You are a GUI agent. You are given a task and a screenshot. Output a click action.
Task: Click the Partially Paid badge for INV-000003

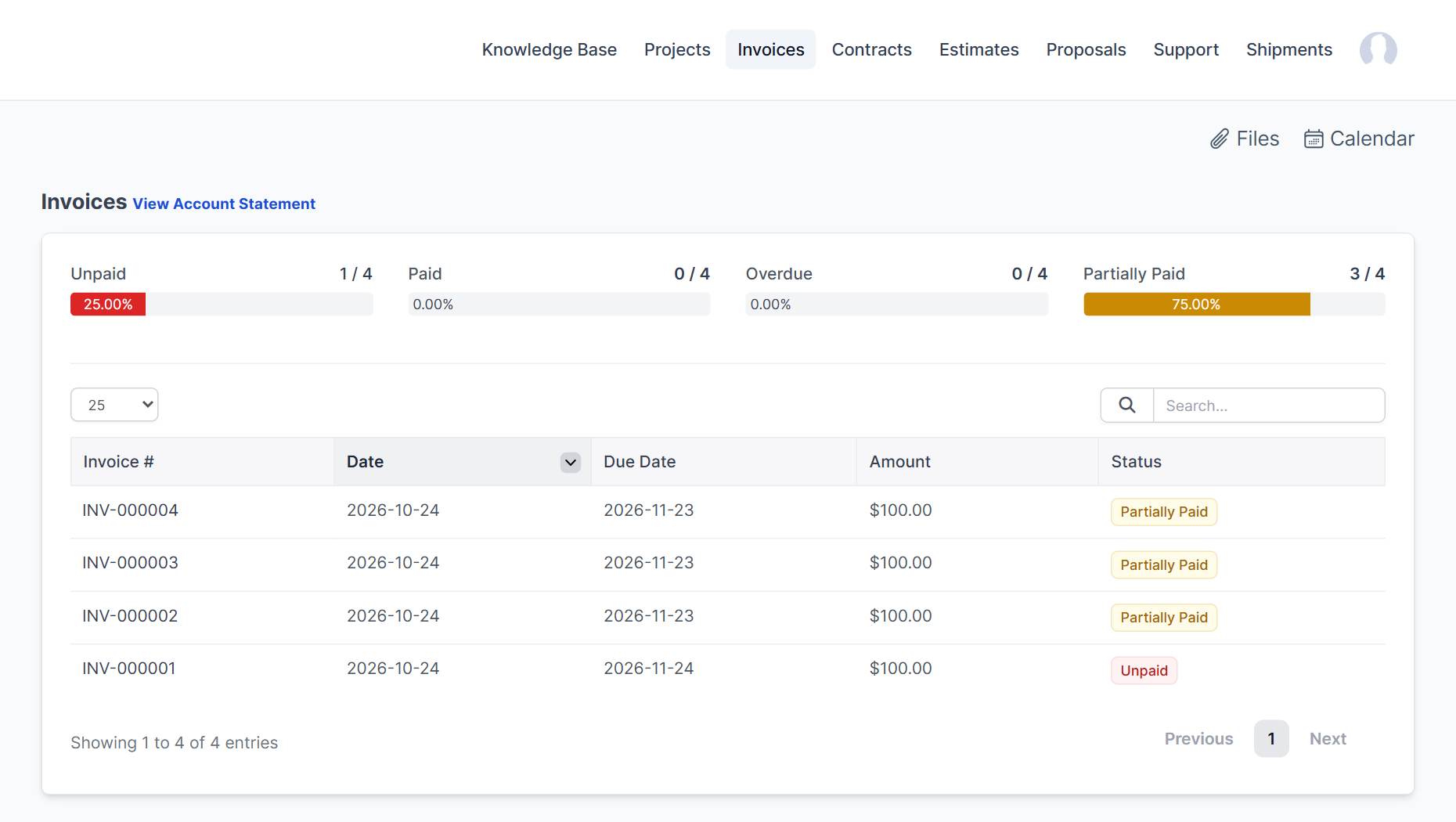1164,565
